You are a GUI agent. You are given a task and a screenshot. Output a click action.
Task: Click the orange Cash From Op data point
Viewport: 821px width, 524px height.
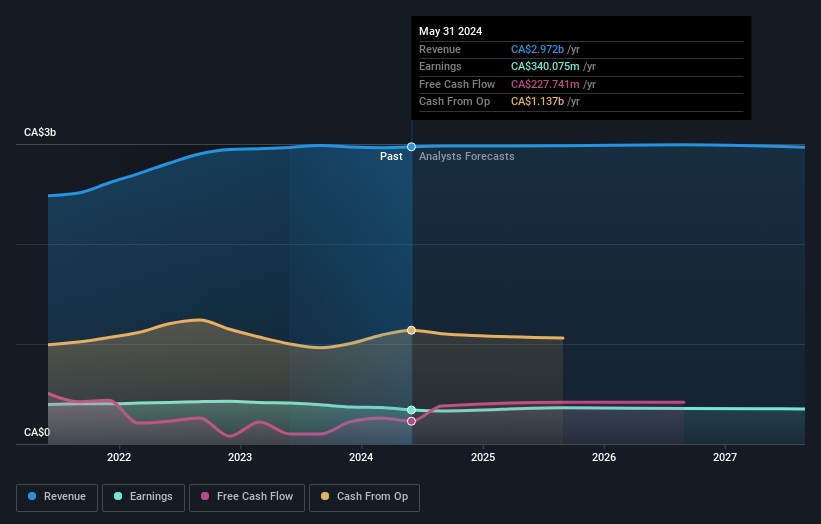(412, 330)
